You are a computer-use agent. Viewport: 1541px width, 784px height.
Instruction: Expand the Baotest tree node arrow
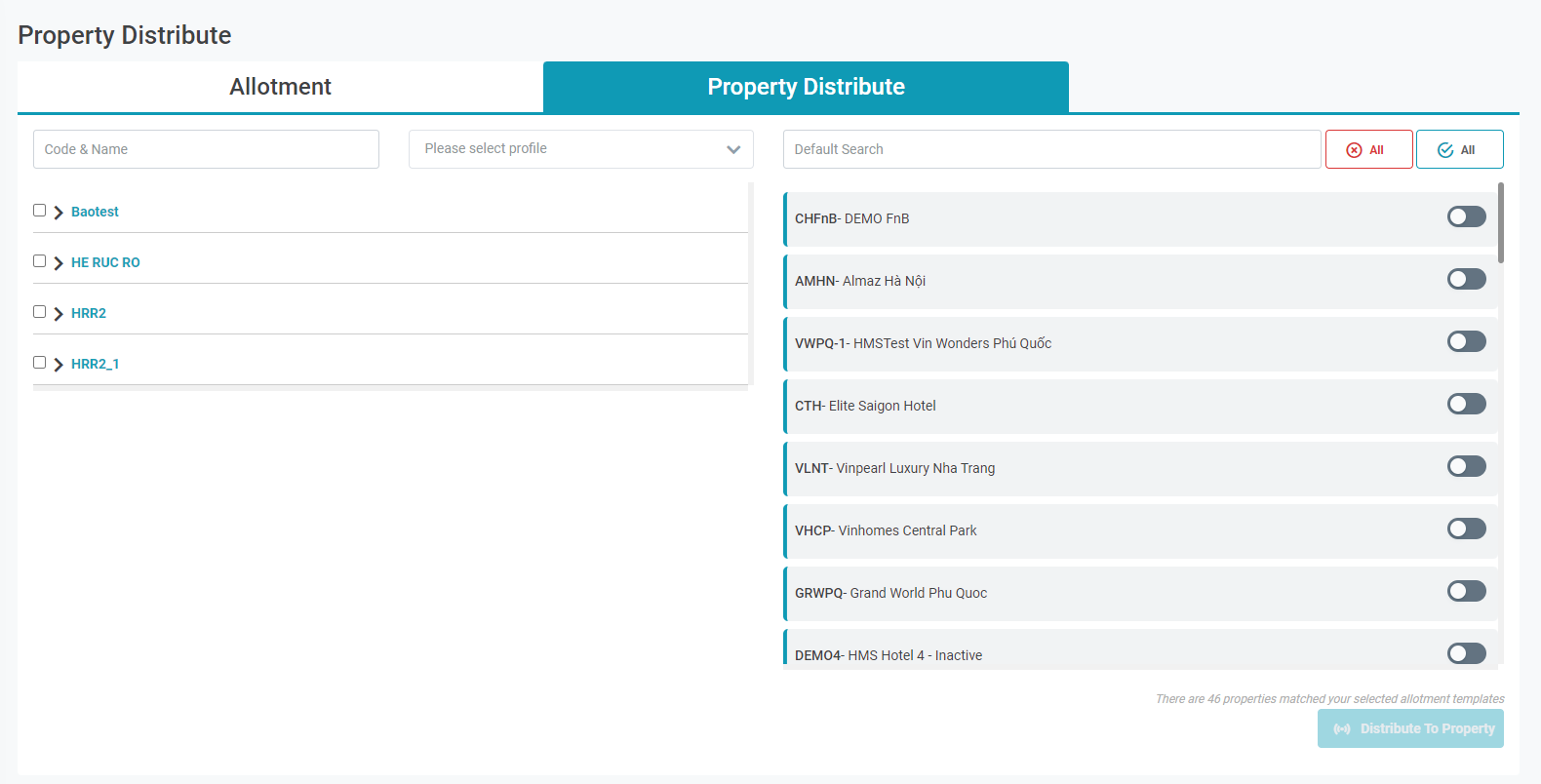point(59,213)
